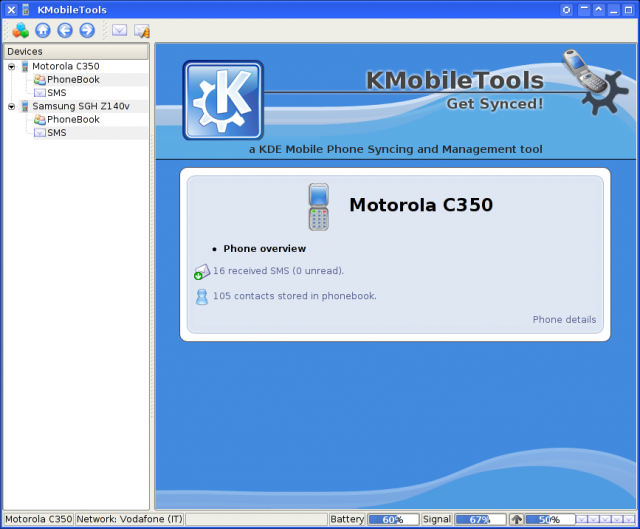The height and width of the screenshot is (529, 640).
Task: Click the received SMS envelope icon
Action: click(x=202, y=272)
